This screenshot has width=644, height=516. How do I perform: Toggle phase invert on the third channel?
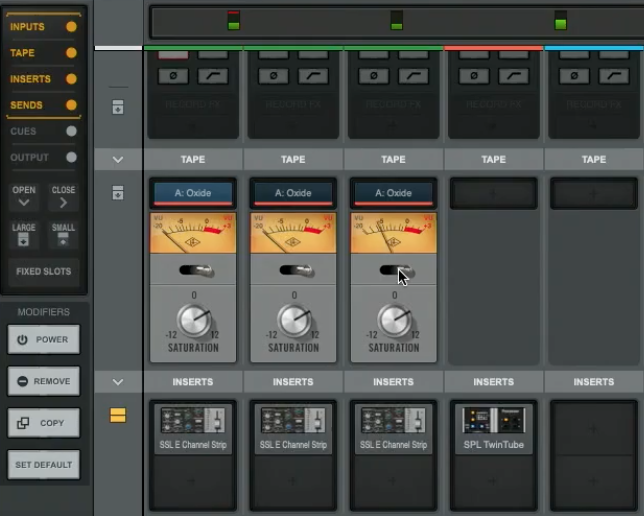pyautogui.click(x=373, y=76)
